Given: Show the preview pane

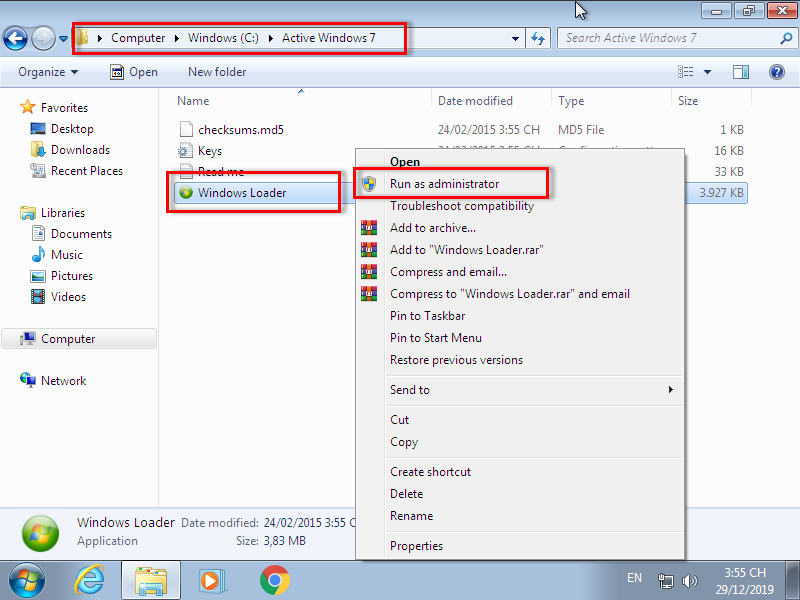Looking at the screenshot, I should coord(741,72).
